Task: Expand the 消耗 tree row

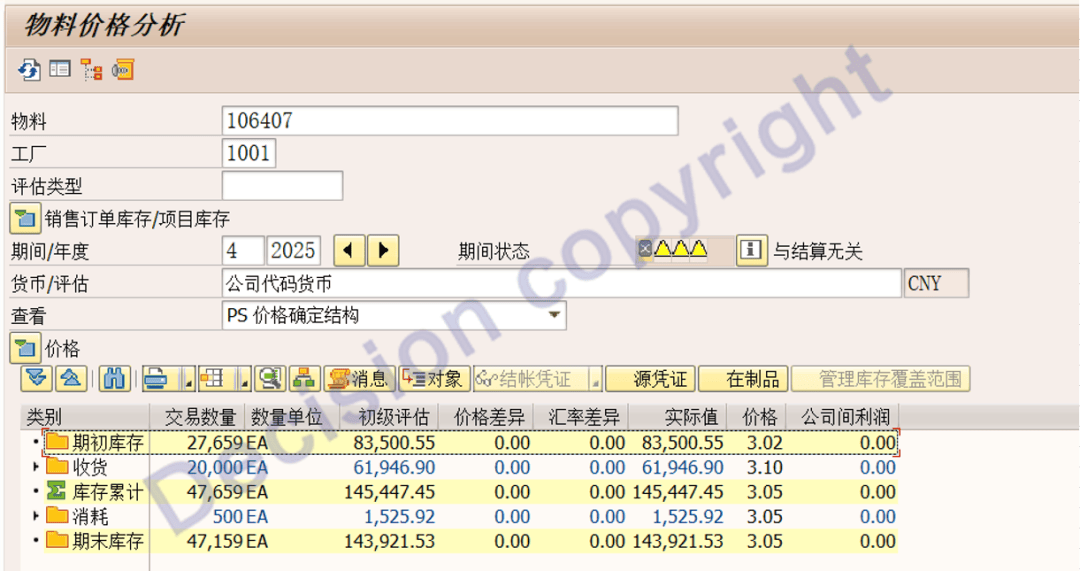Action: (x=37, y=517)
